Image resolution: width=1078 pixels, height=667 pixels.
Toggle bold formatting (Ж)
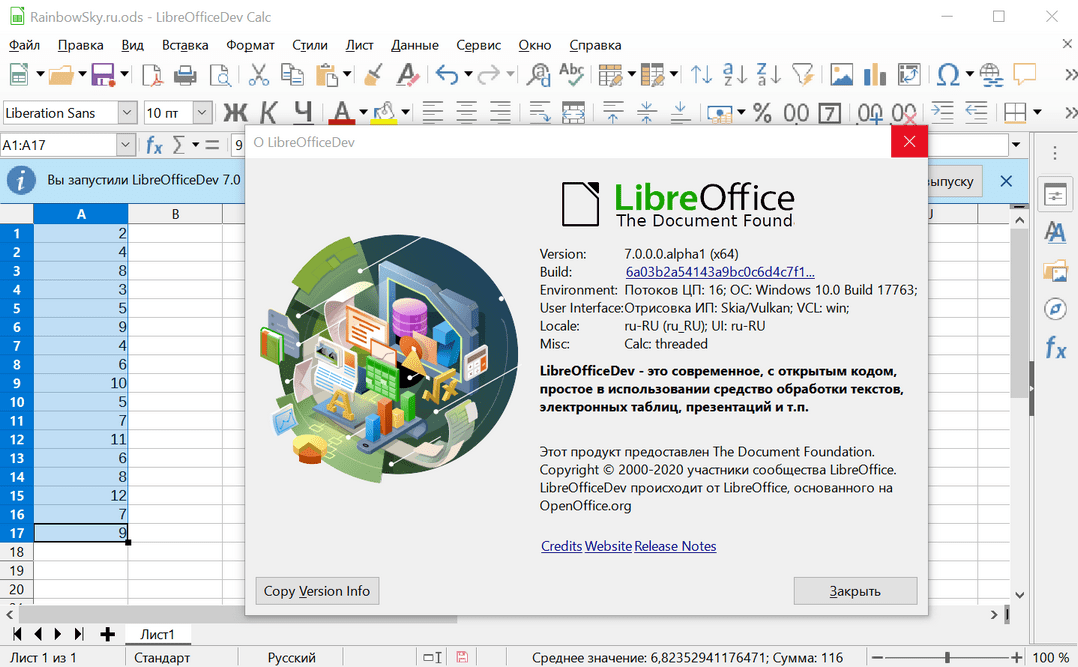[x=235, y=113]
